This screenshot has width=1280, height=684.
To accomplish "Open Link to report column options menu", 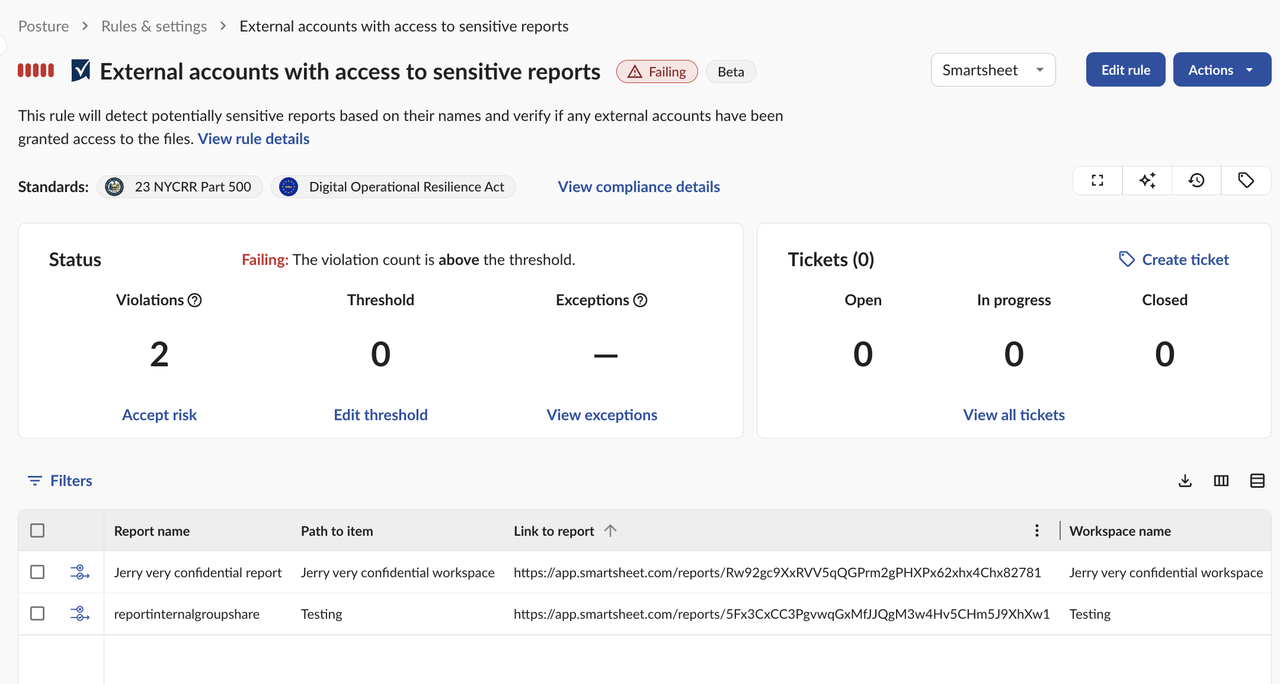I will (x=1037, y=531).
